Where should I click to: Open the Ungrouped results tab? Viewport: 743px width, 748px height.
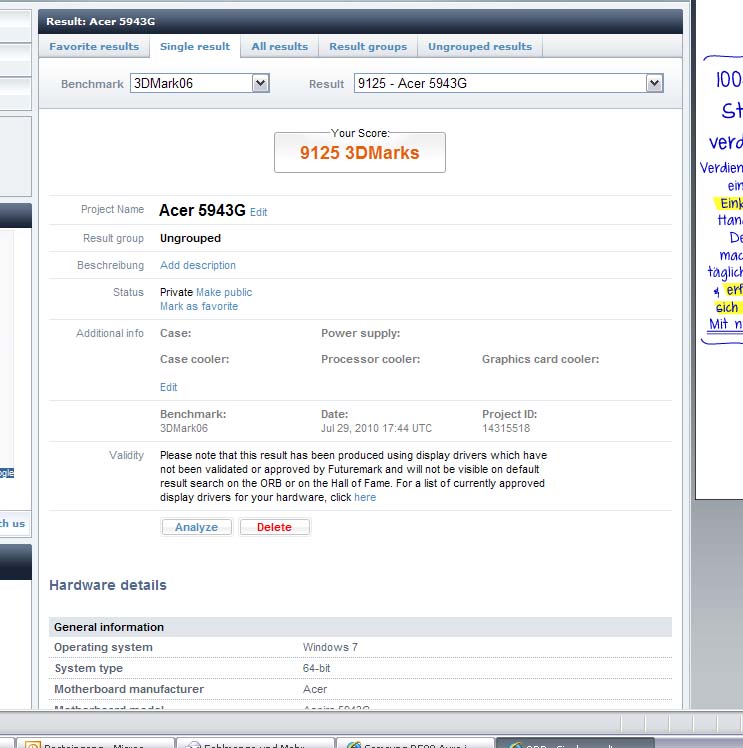pyautogui.click(x=480, y=47)
